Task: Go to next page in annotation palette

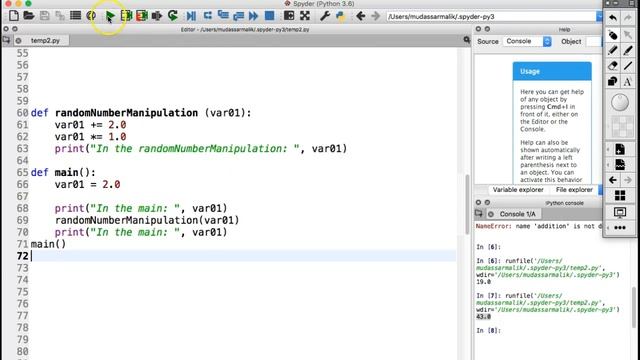Action: [628, 180]
